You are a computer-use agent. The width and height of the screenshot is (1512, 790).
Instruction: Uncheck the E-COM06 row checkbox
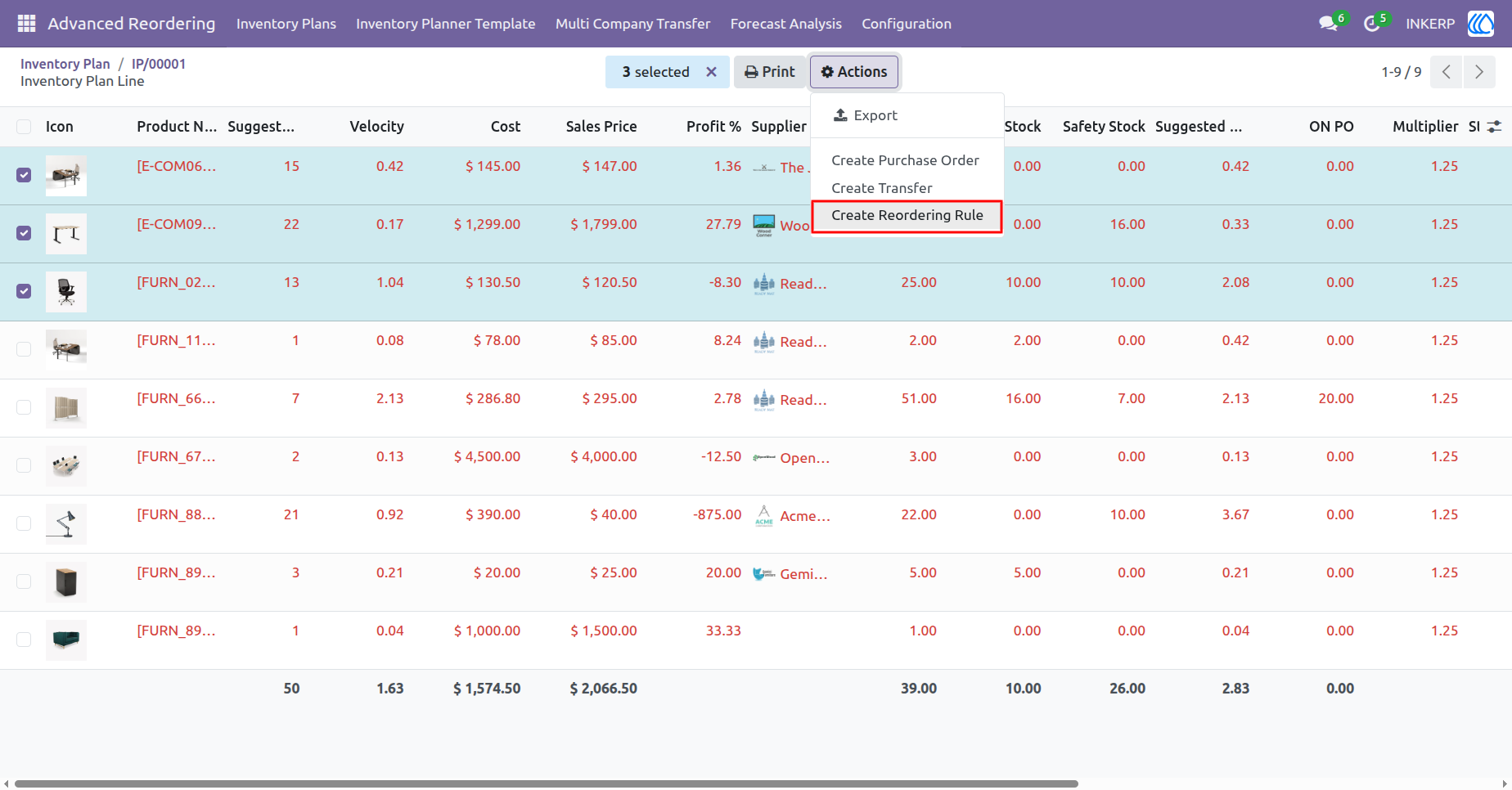(x=24, y=175)
